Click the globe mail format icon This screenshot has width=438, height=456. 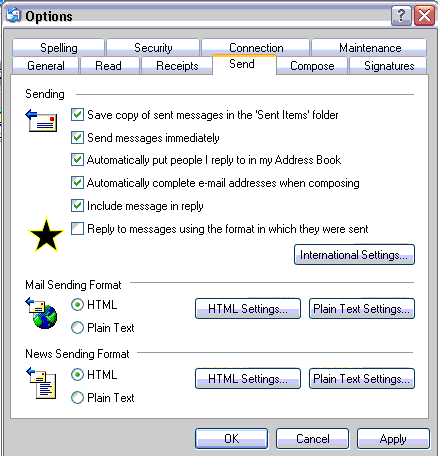41,313
